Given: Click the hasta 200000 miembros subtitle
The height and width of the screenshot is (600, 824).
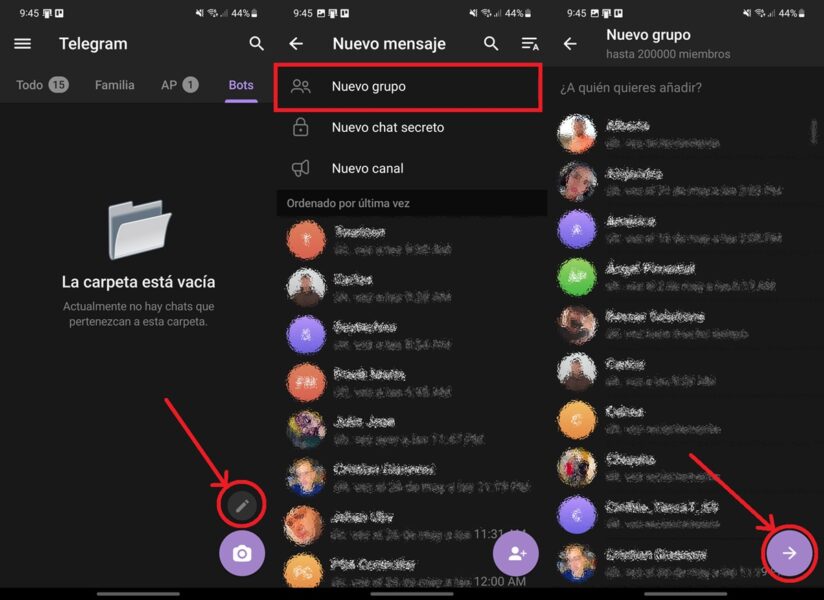Looking at the screenshot, I should pyautogui.click(x=668, y=54).
